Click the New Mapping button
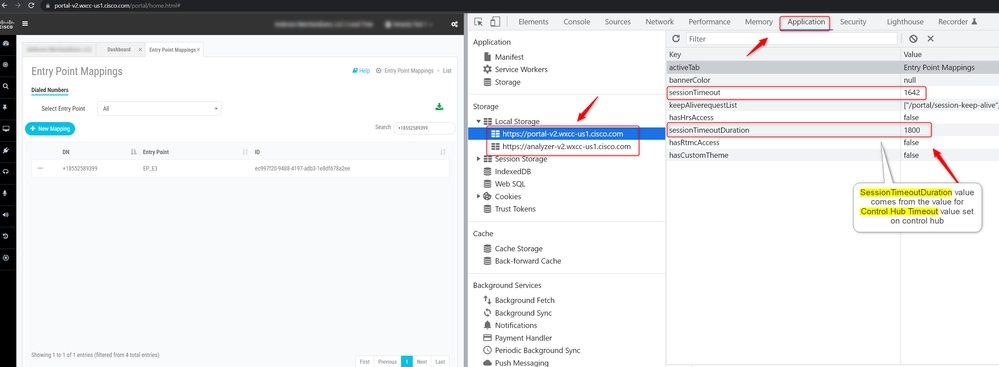This screenshot has width=999, height=367. [50, 129]
